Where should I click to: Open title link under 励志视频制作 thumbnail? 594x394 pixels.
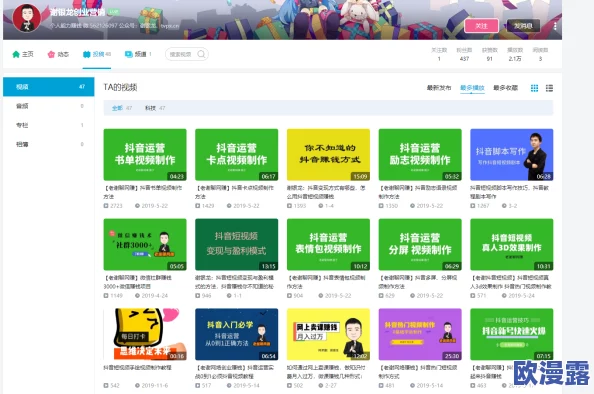point(418,192)
